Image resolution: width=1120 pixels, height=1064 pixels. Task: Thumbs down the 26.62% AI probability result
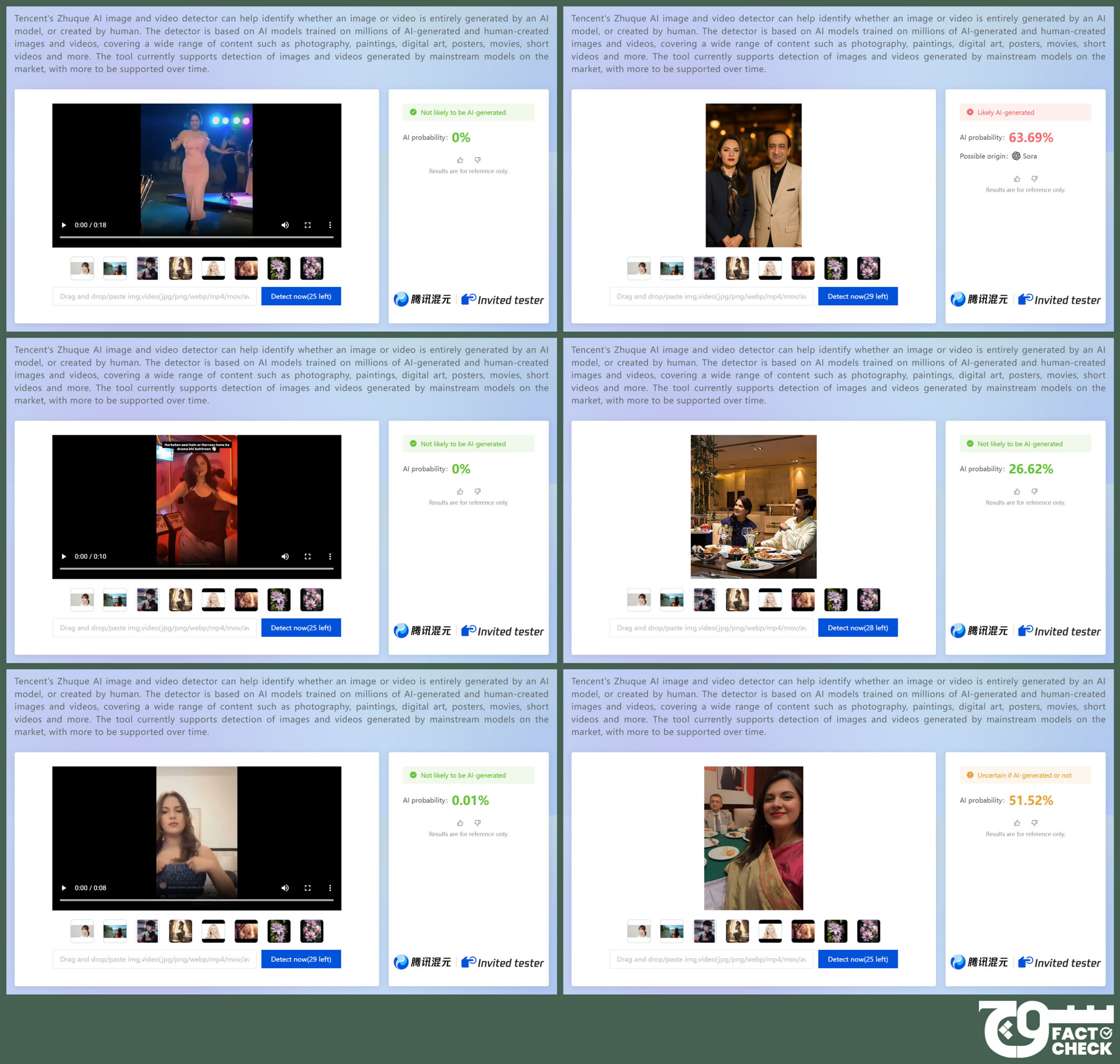click(1034, 491)
